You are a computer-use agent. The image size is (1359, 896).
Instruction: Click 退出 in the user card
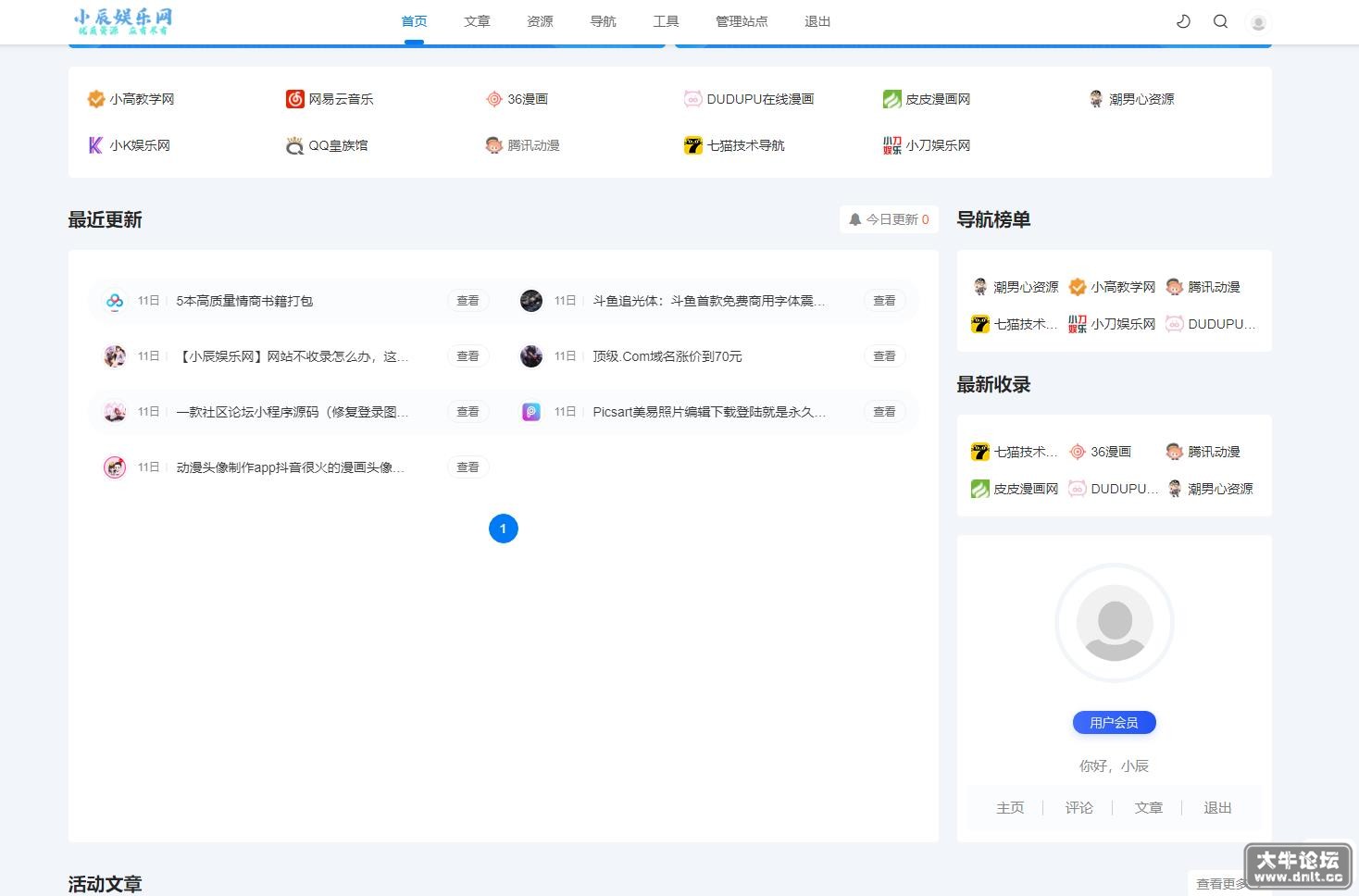click(1217, 808)
